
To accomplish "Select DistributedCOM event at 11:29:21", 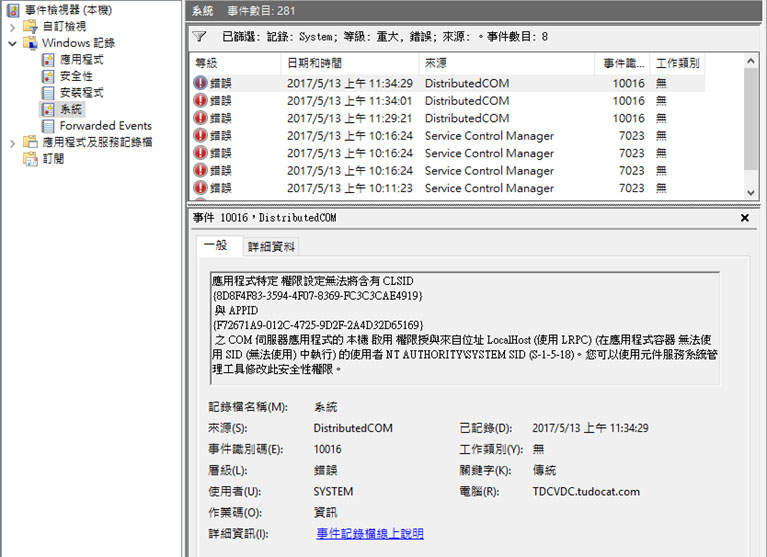I will 448,118.
